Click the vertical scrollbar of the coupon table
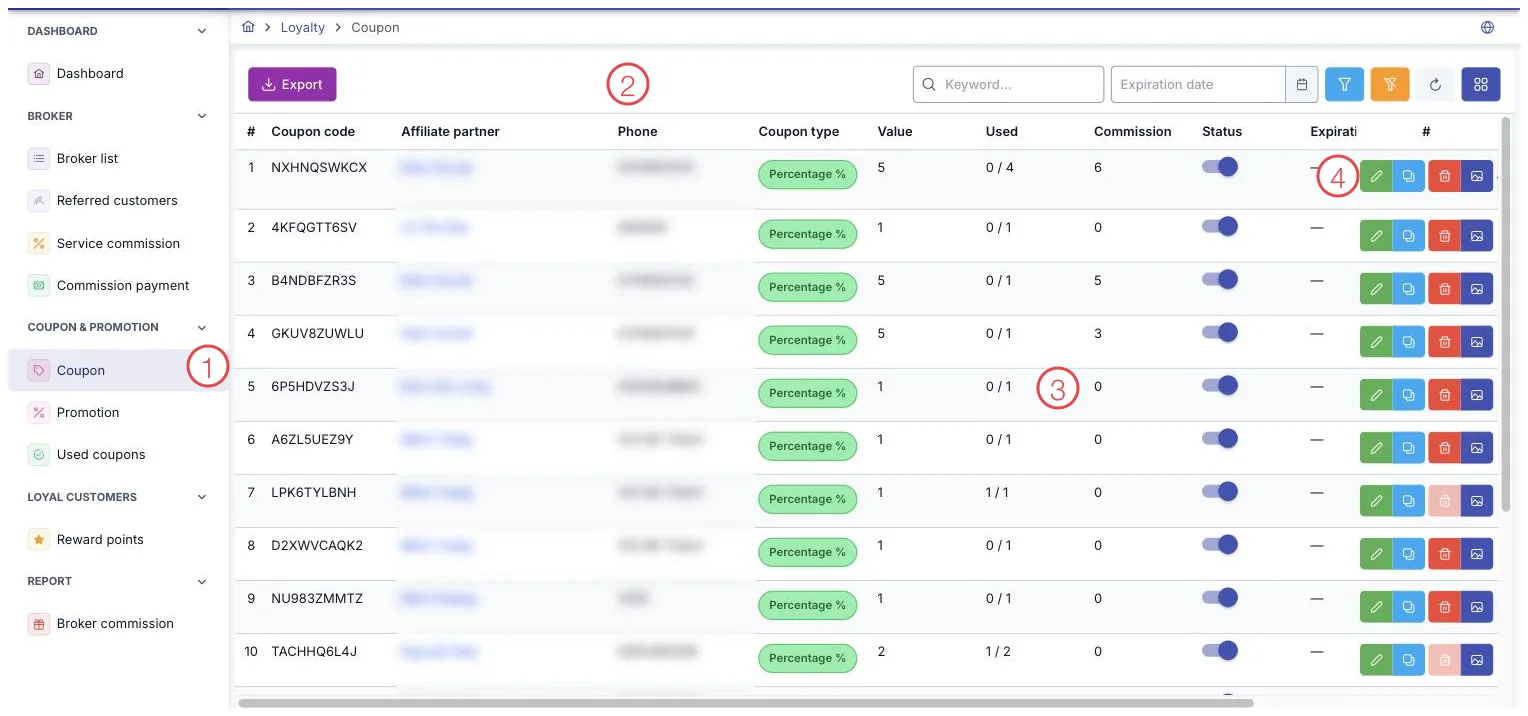Screen dimensions: 1528x716 1507,313
